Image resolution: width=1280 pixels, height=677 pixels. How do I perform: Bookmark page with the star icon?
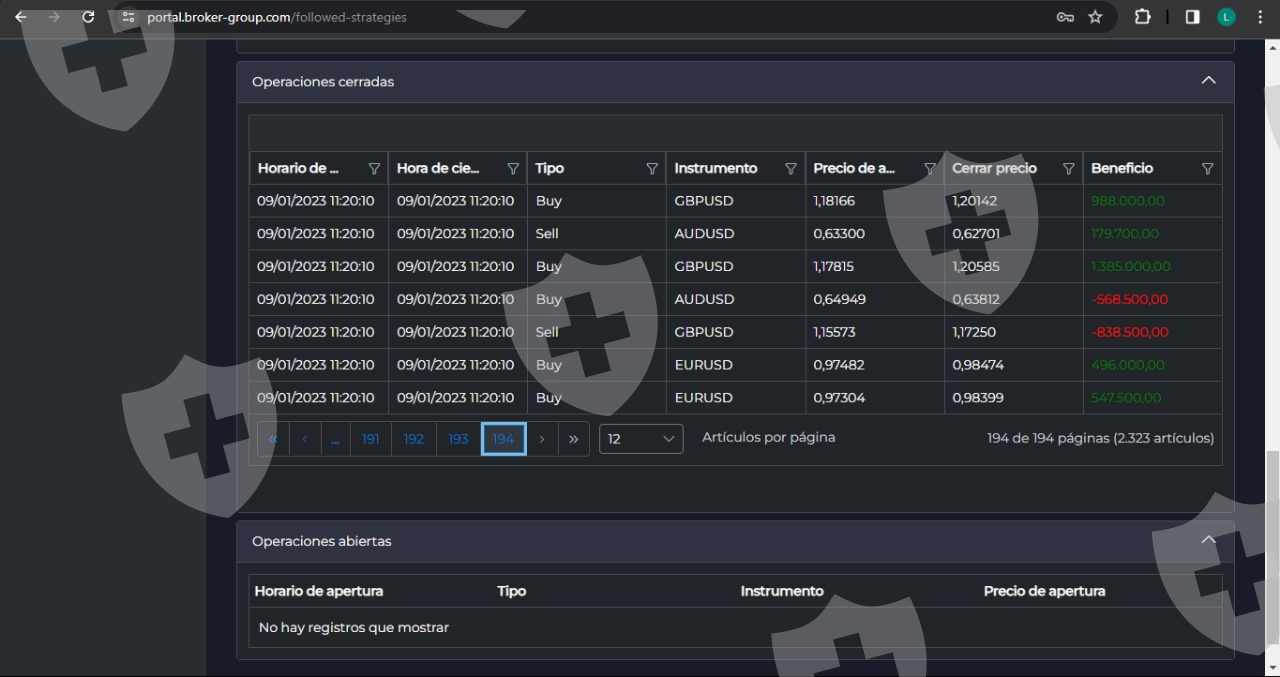point(1095,17)
